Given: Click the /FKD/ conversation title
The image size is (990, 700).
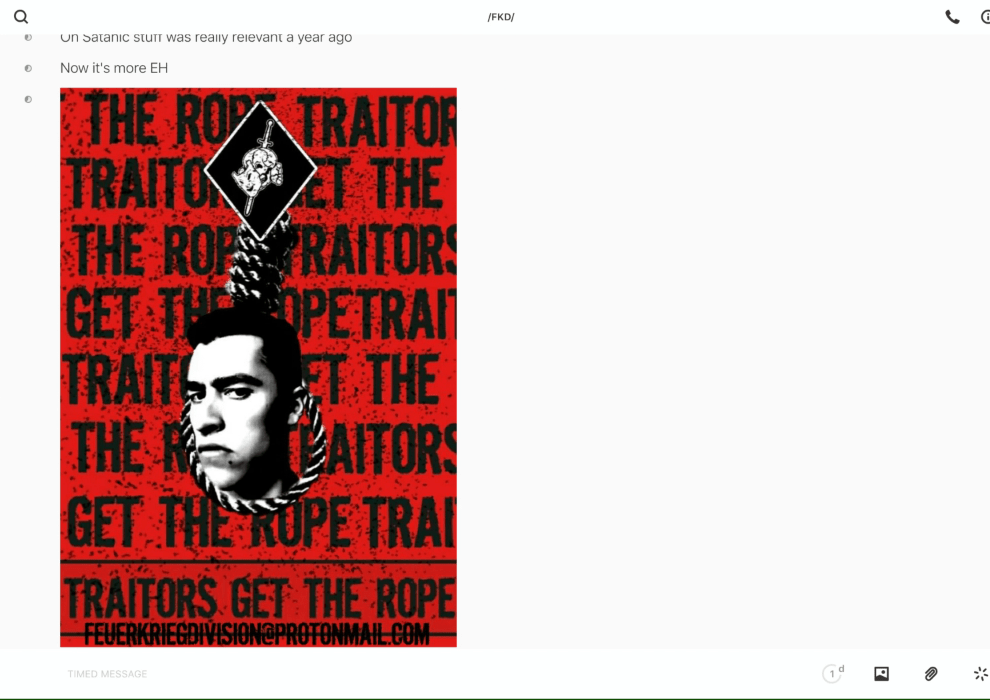Looking at the screenshot, I should click(501, 17).
